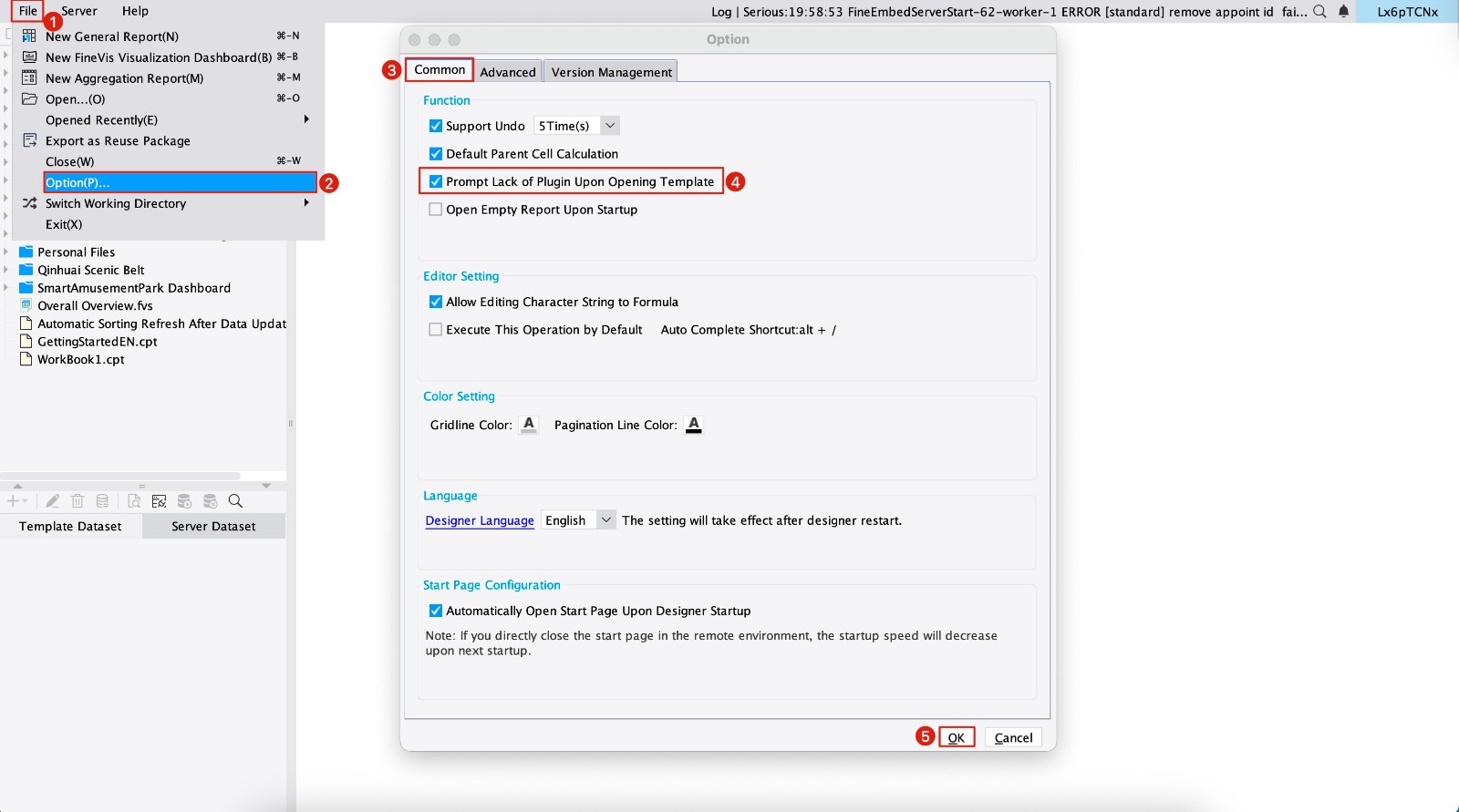The height and width of the screenshot is (812, 1459).
Task: Click the Cancel button
Action: (x=1013, y=737)
